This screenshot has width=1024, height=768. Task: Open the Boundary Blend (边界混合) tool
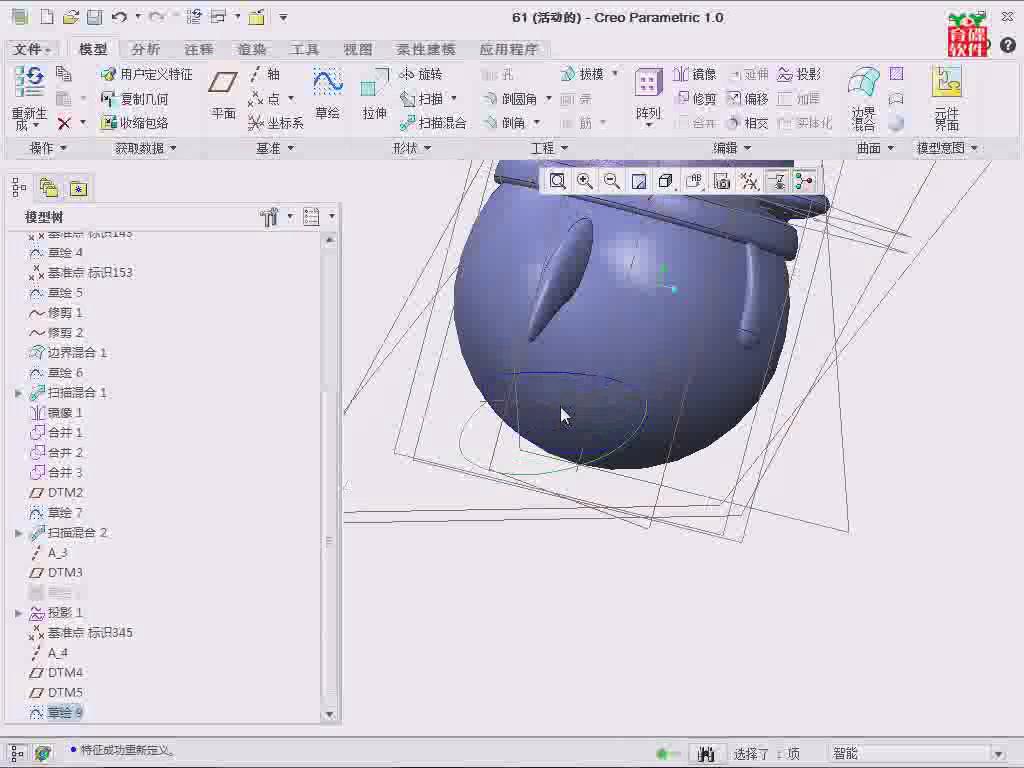863,98
